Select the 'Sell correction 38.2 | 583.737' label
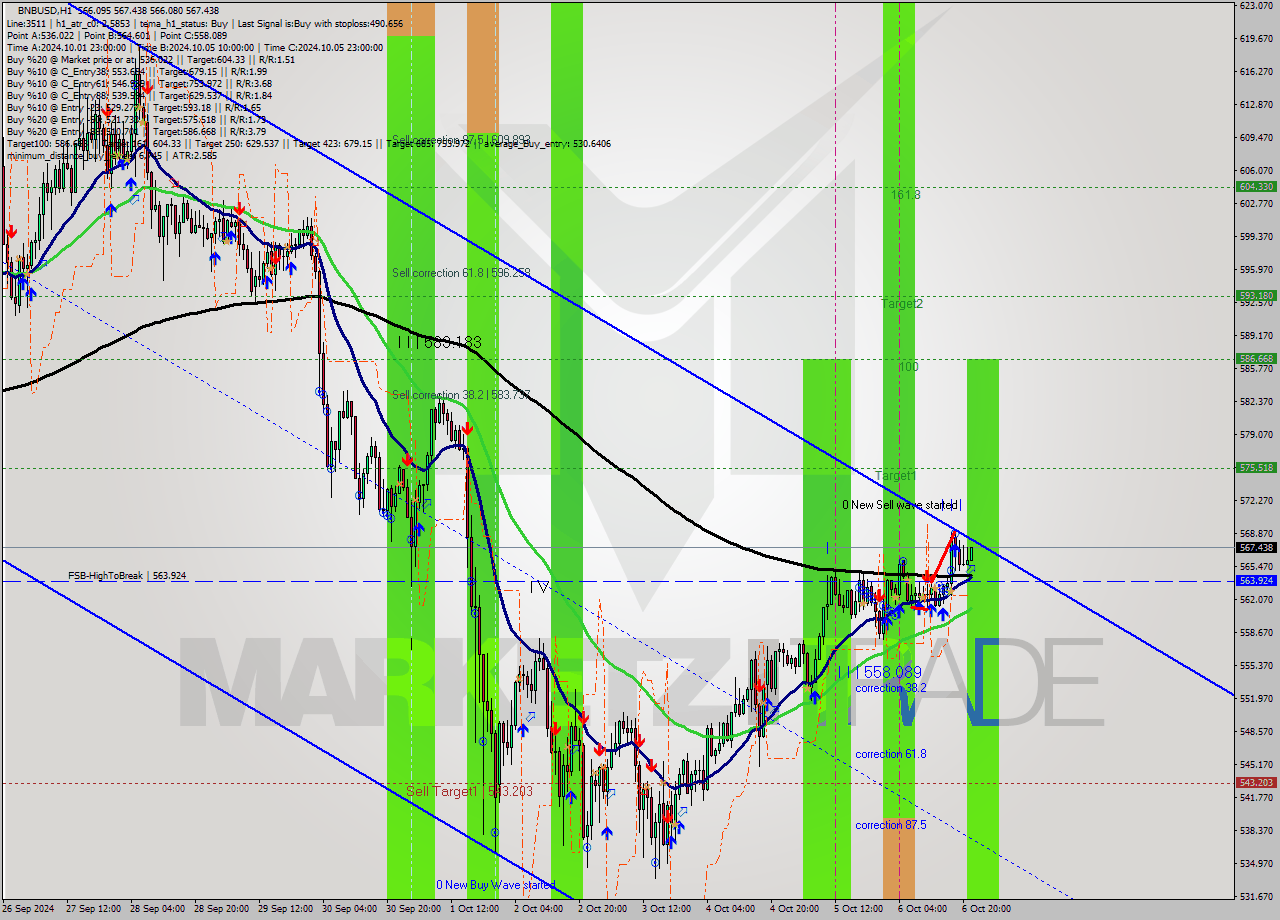 coord(461,395)
